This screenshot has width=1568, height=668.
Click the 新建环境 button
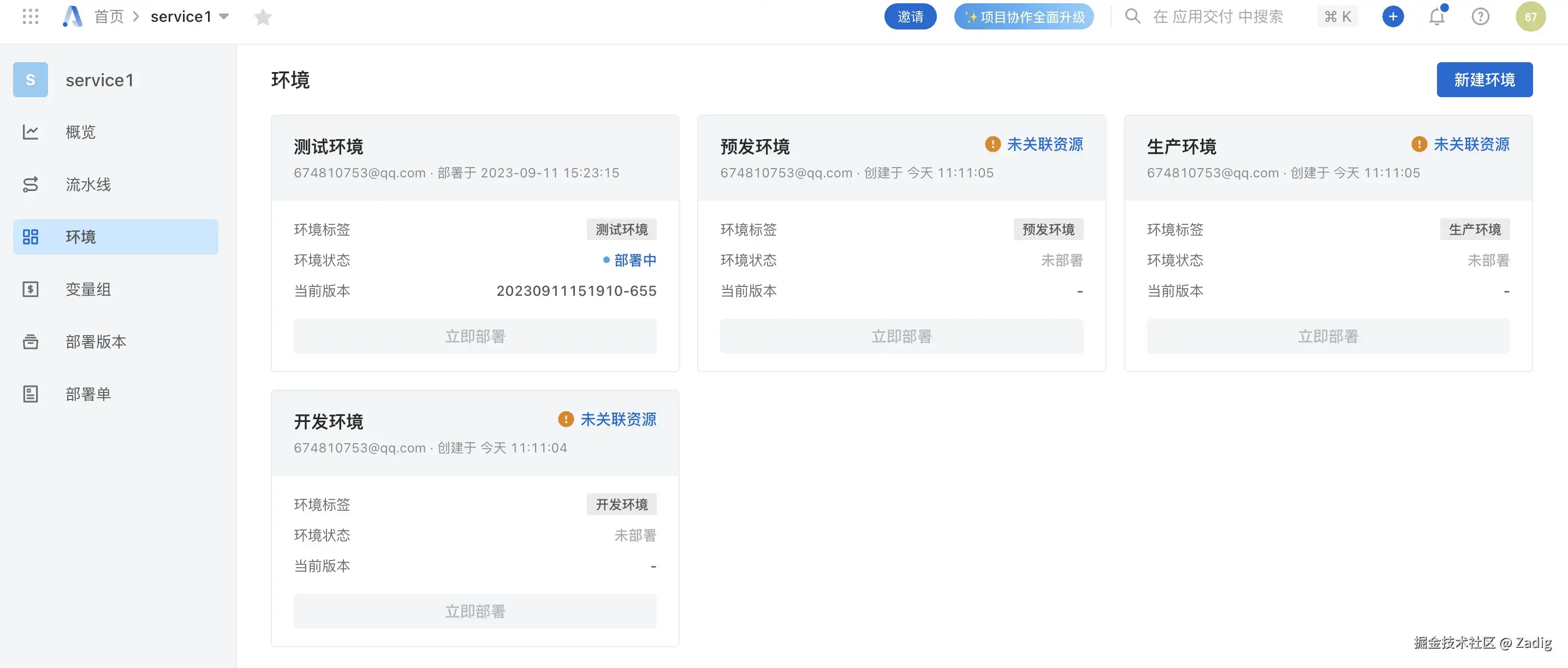[1484, 80]
